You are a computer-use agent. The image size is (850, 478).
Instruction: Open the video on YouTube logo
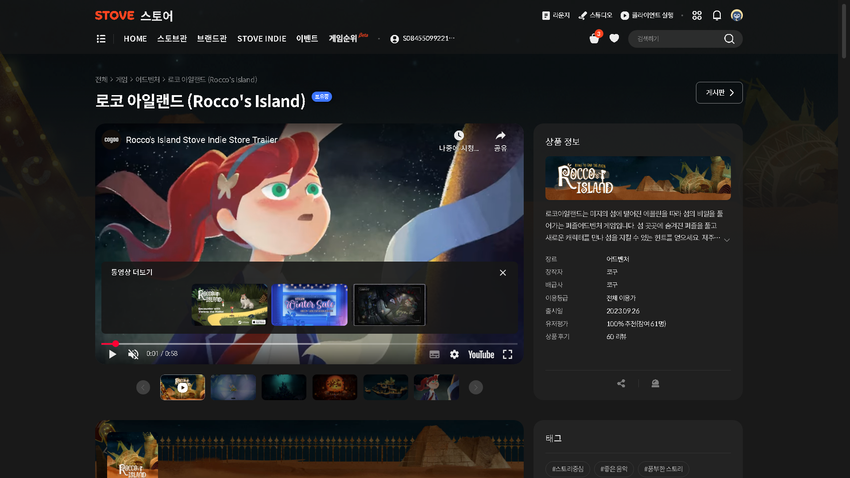coord(481,354)
